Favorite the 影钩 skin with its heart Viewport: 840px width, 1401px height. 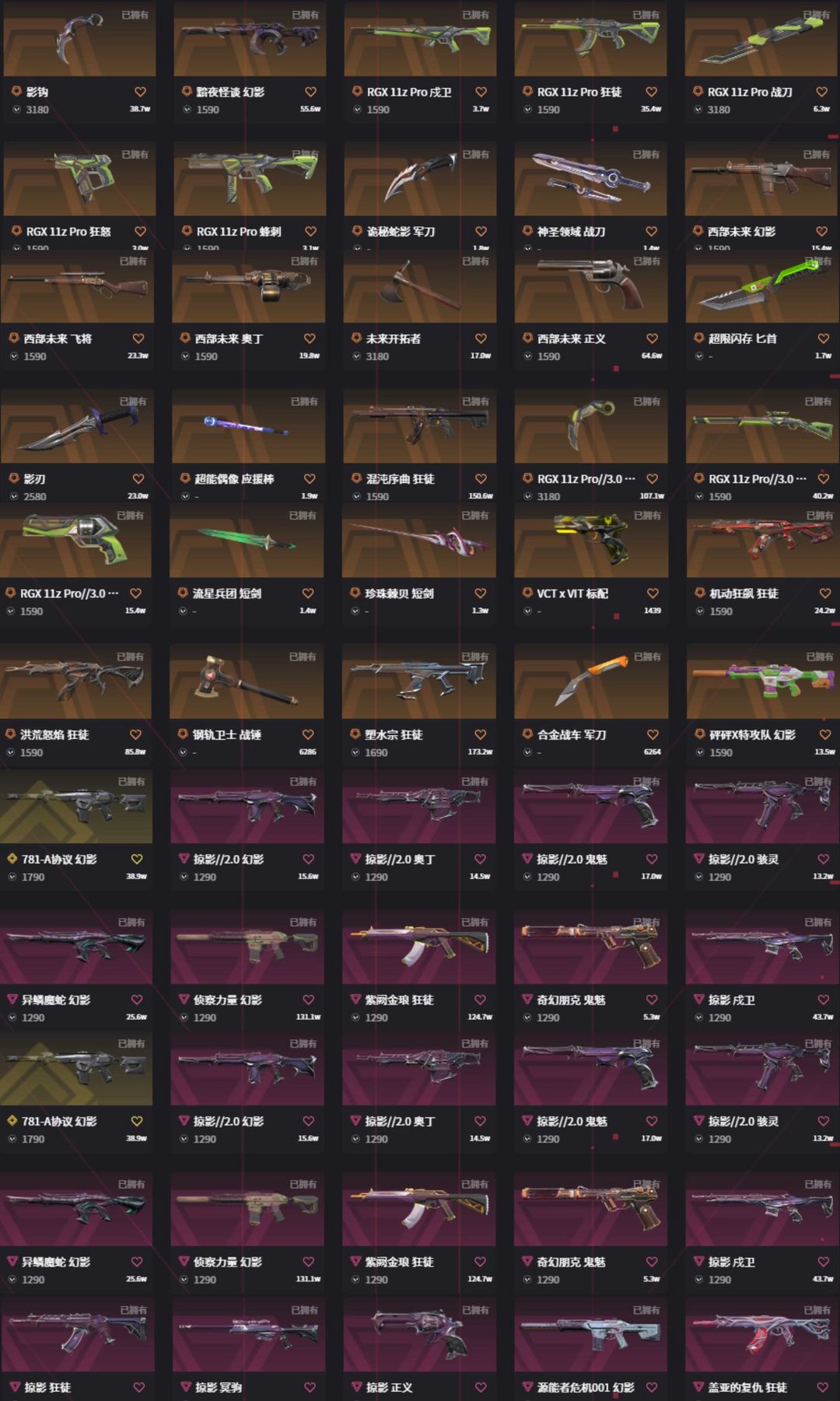(x=140, y=92)
